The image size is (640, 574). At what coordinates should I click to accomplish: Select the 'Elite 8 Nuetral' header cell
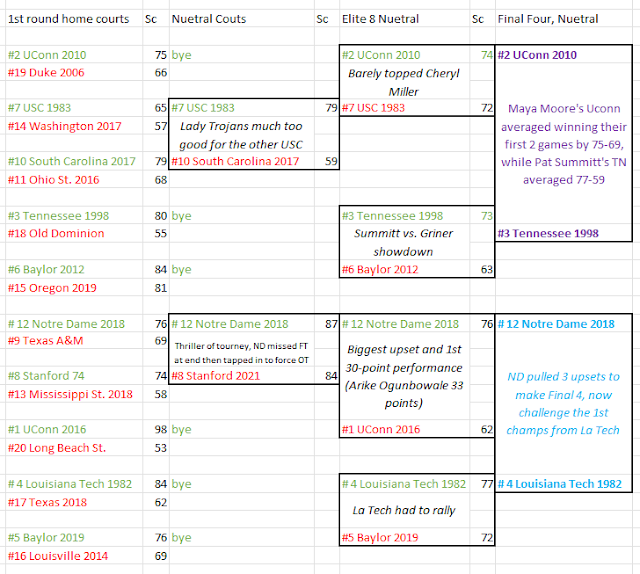[x=404, y=19]
